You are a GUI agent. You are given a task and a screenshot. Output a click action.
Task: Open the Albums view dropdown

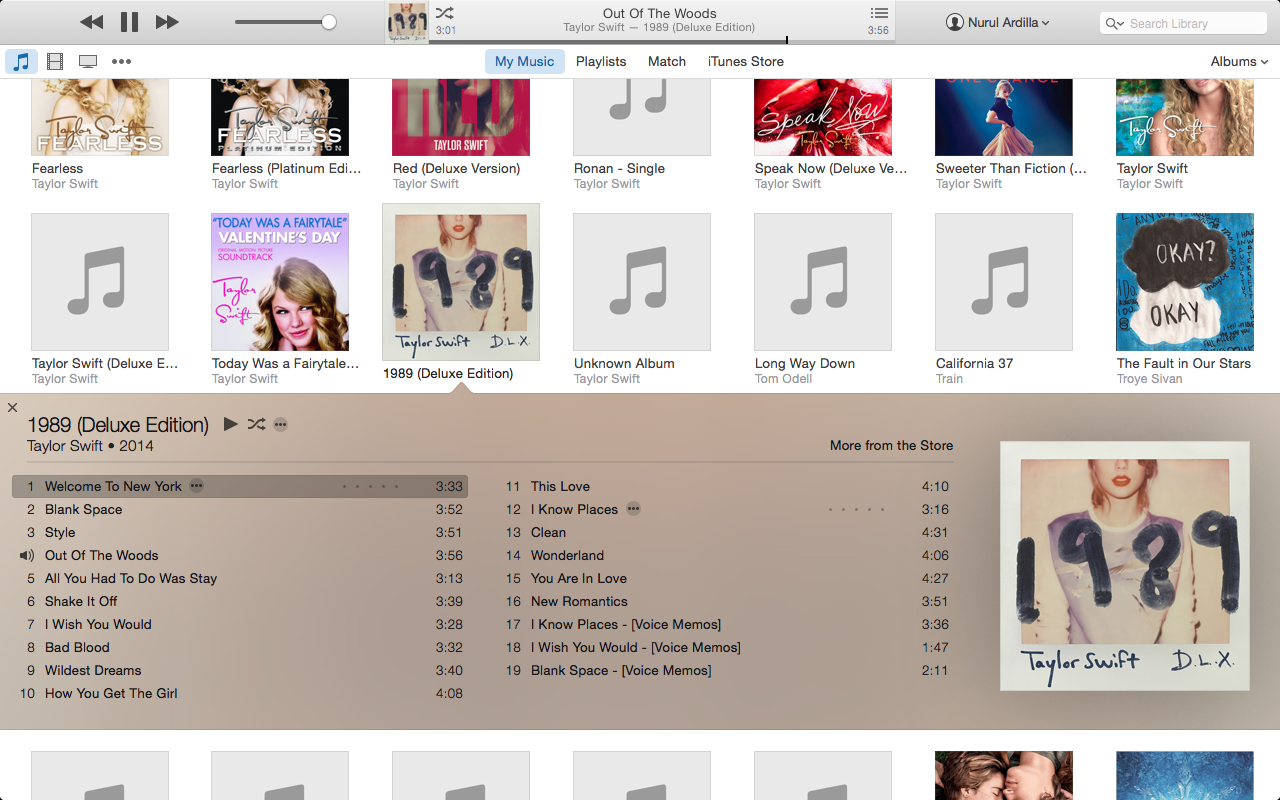1239,61
